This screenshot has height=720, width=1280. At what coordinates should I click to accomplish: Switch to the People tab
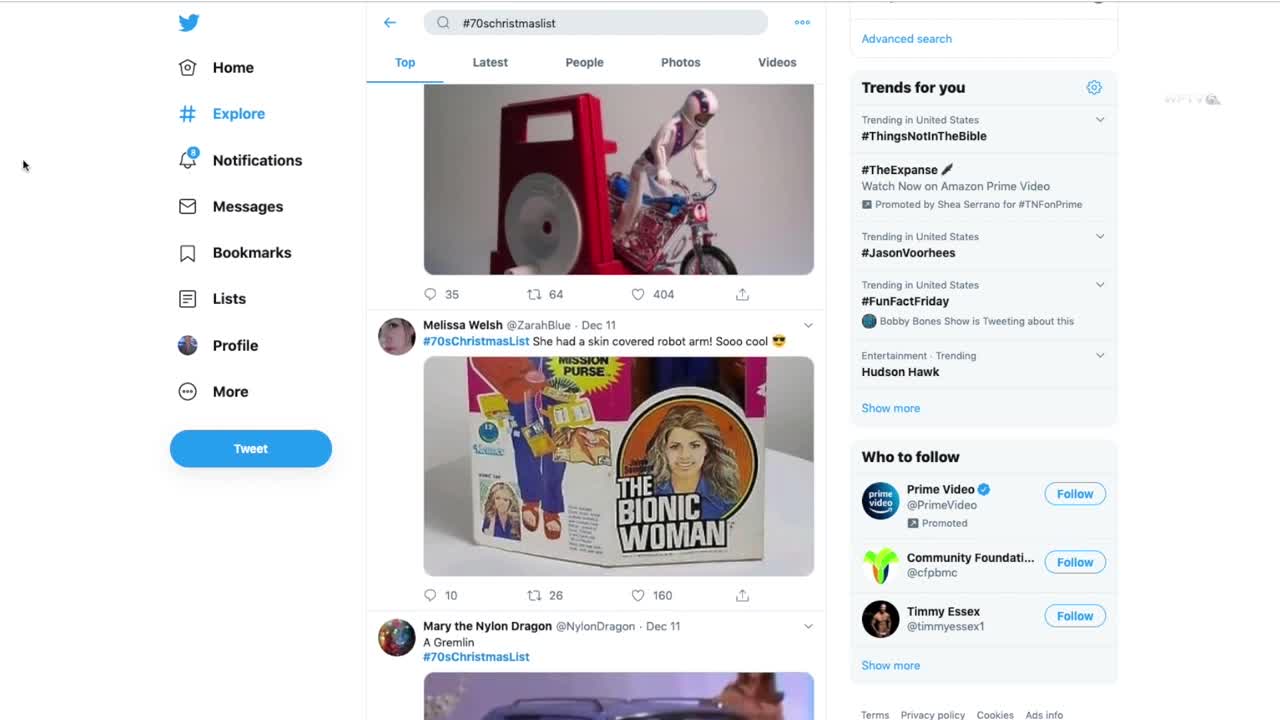[584, 62]
